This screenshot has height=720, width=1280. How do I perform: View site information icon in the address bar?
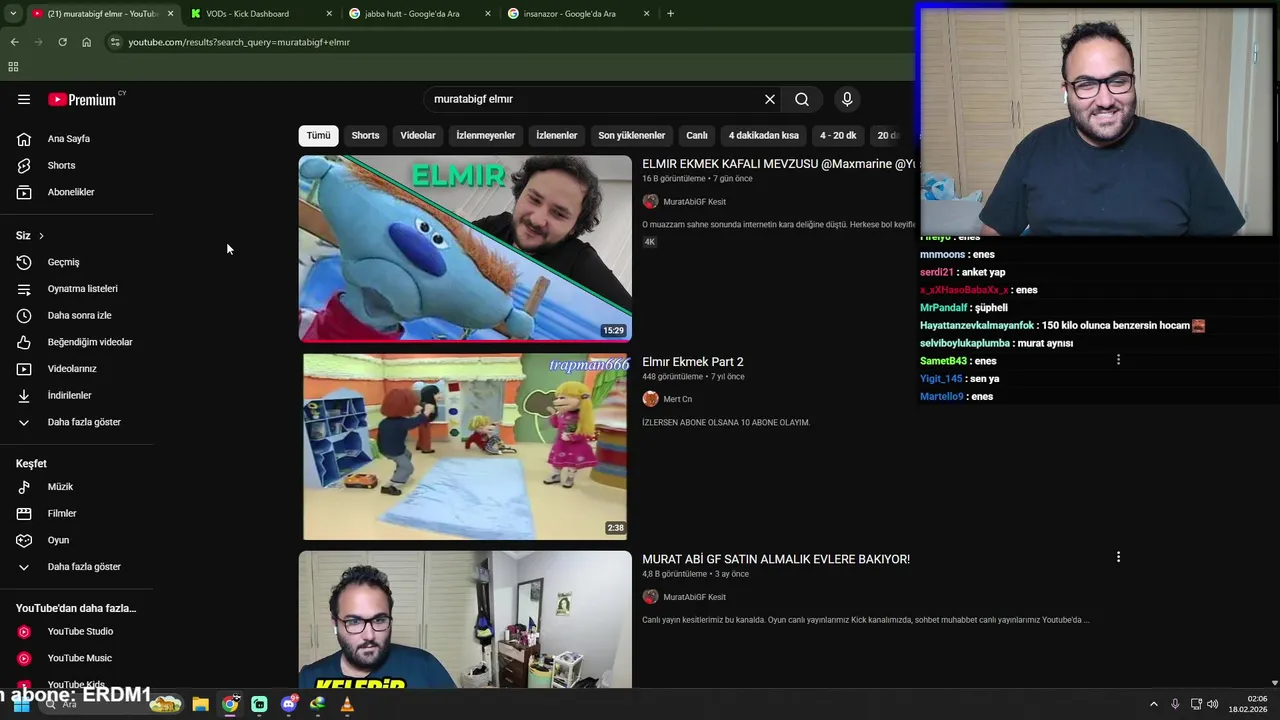click(x=115, y=42)
